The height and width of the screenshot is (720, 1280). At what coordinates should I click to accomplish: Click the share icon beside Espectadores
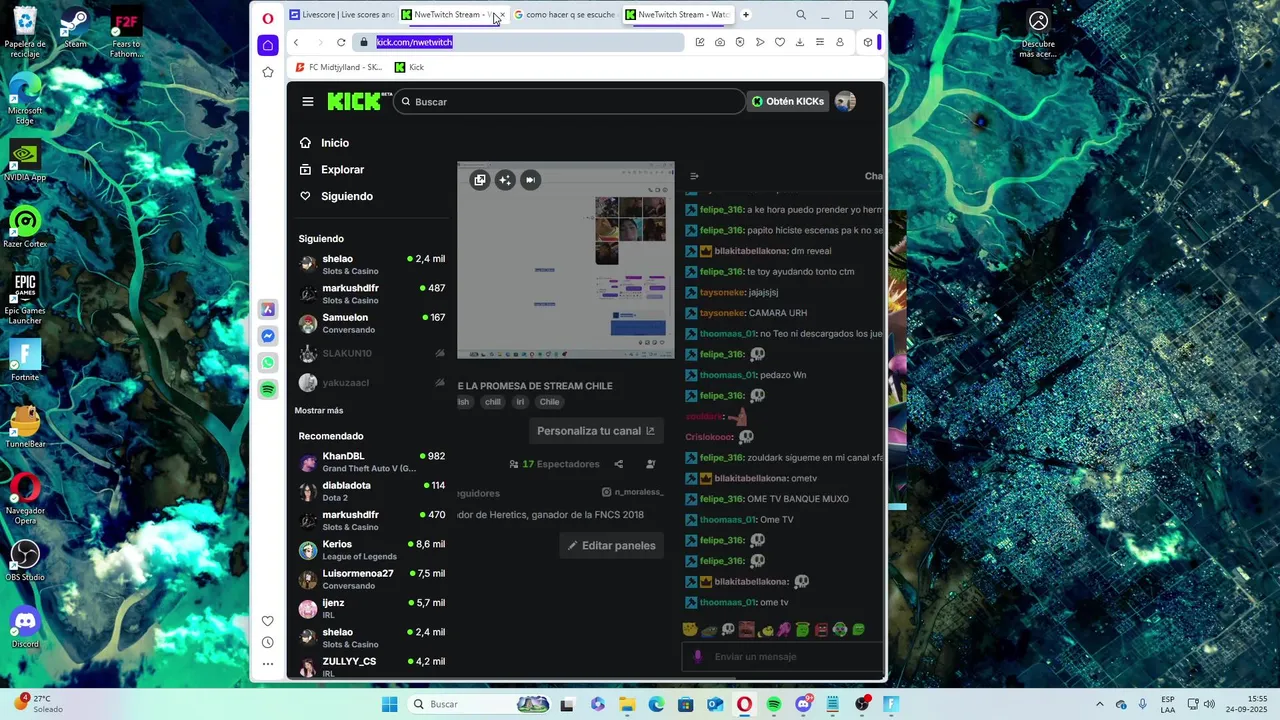pos(618,464)
